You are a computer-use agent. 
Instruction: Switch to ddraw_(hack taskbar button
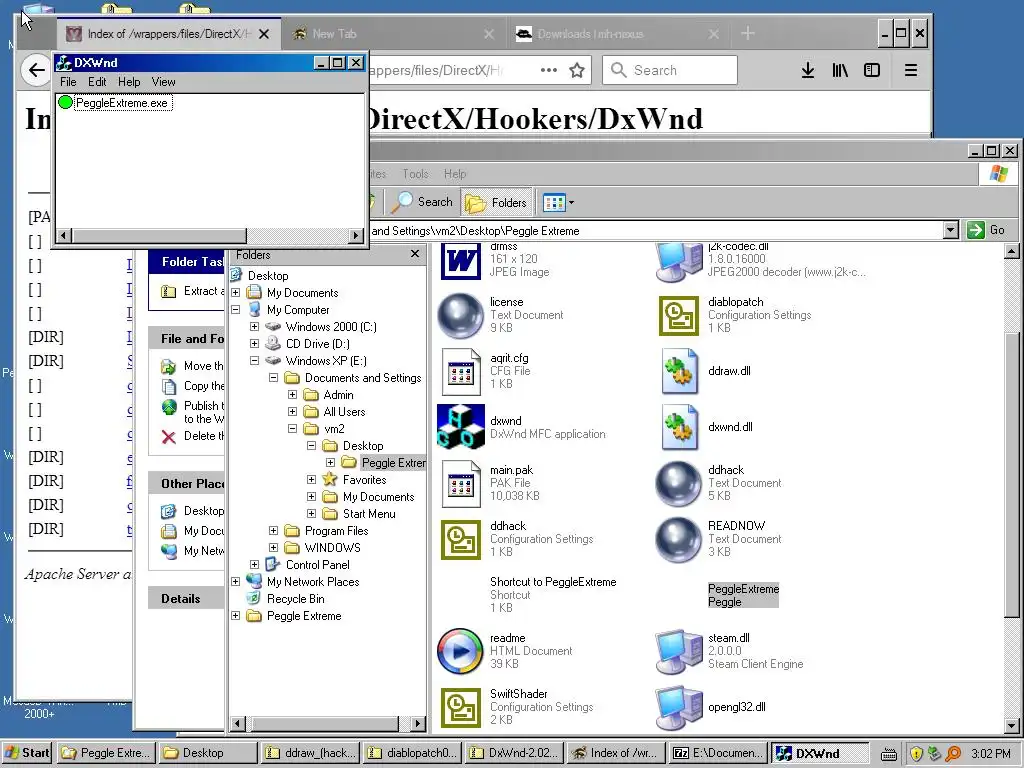(x=309, y=753)
